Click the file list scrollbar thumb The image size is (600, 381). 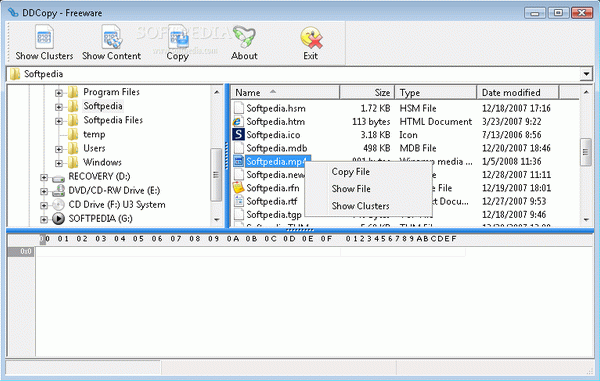point(586,152)
